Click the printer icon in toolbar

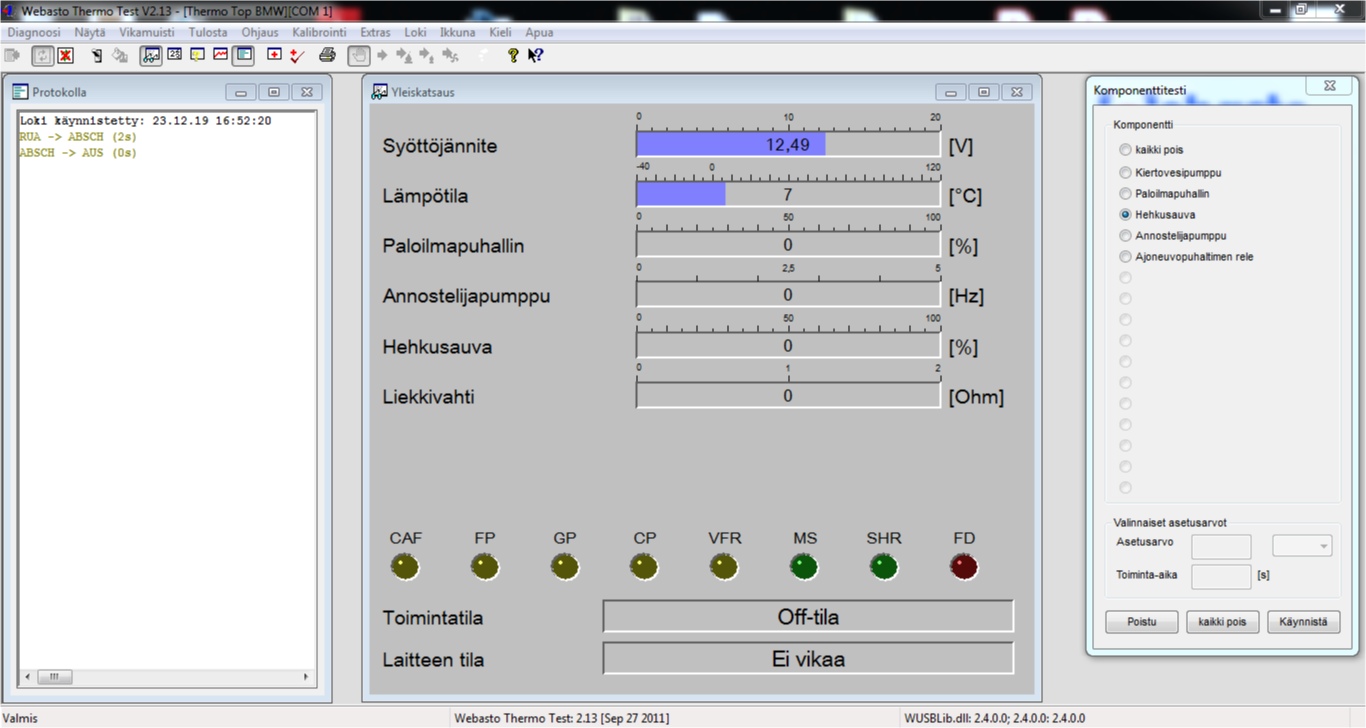click(327, 56)
